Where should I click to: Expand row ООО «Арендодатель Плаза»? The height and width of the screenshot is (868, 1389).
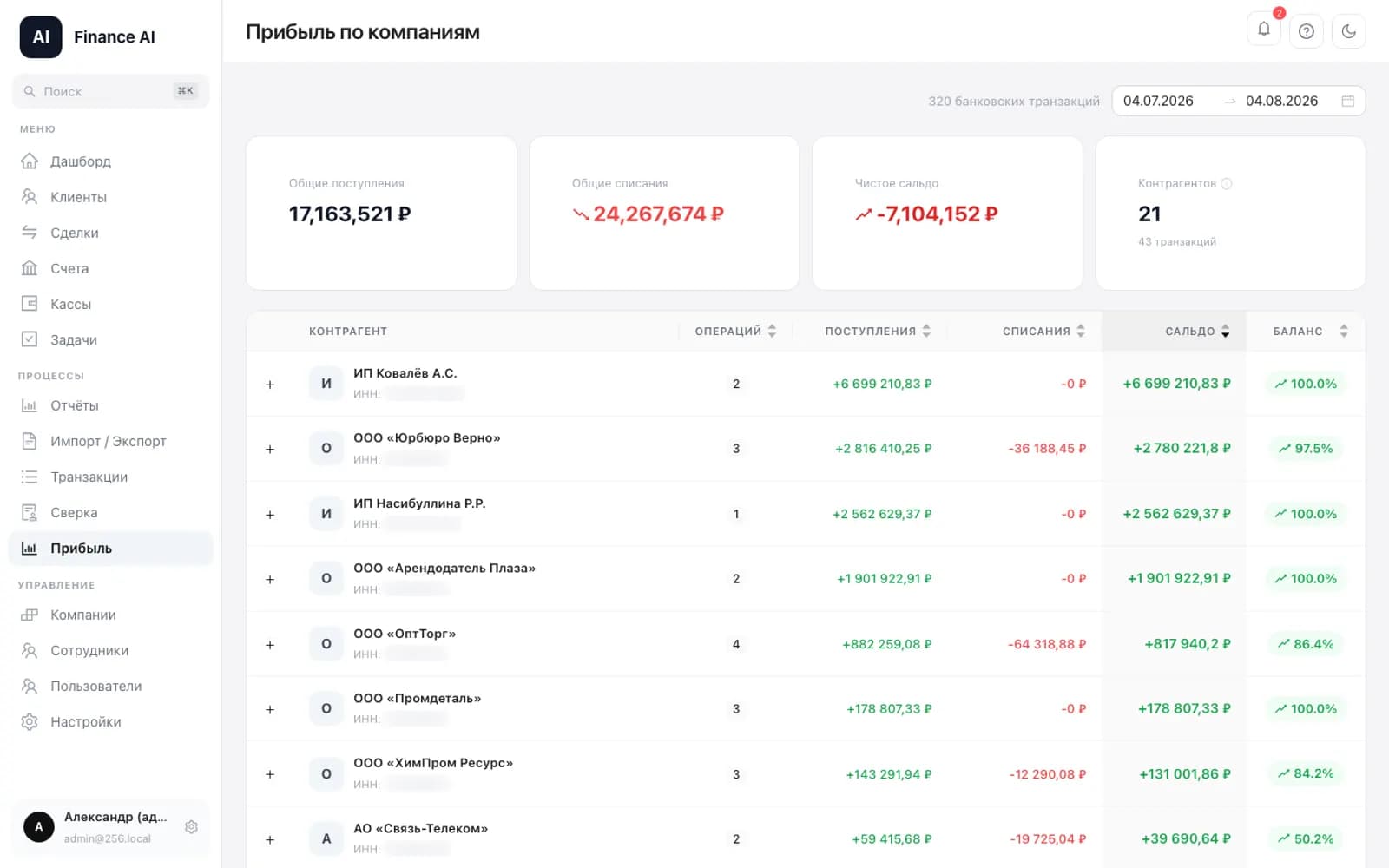click(x=270, y=579)
